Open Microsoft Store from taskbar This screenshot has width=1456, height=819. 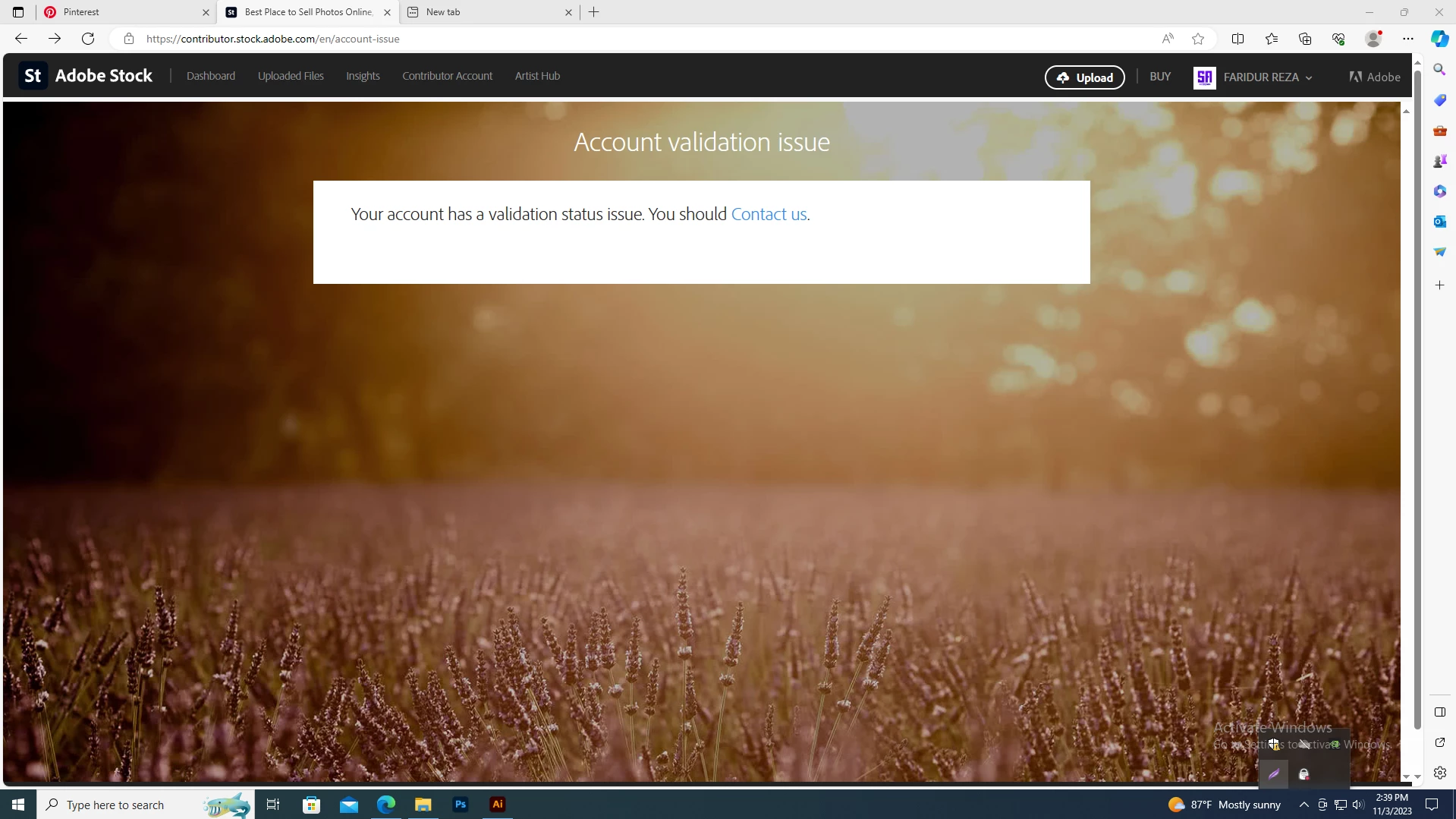311,805
